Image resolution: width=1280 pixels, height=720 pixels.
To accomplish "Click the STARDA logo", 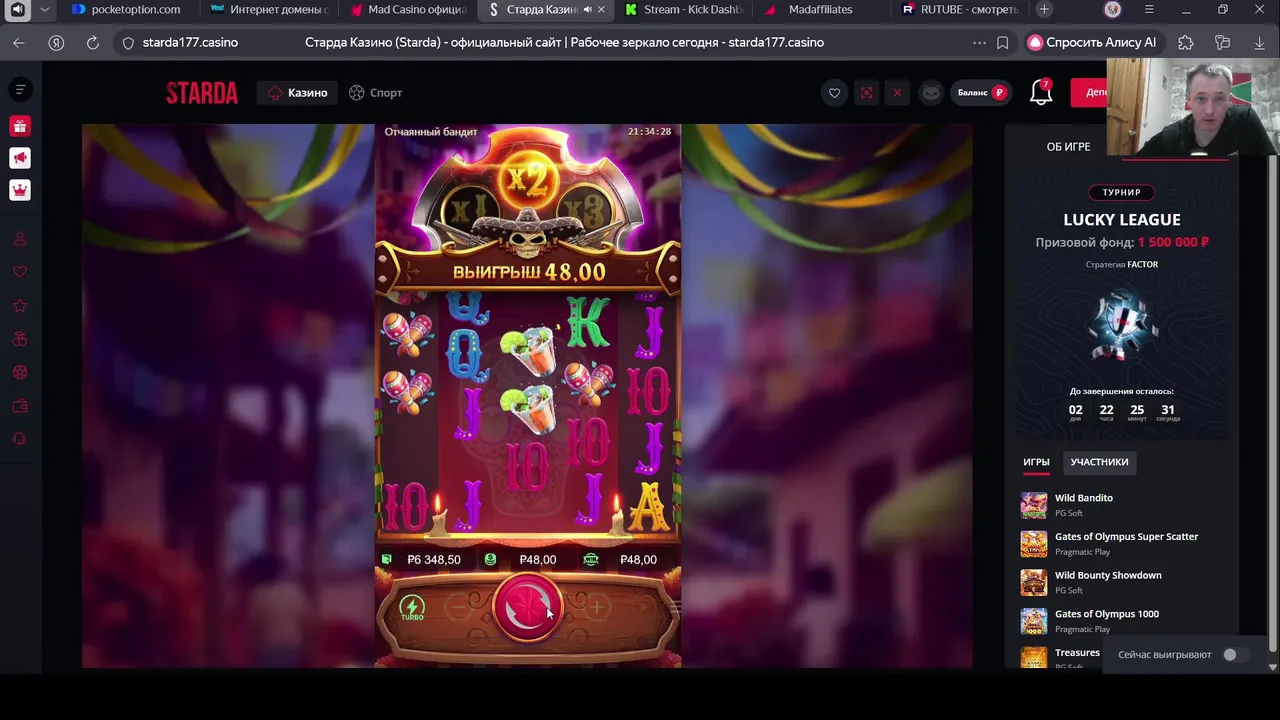I will 202,93.
